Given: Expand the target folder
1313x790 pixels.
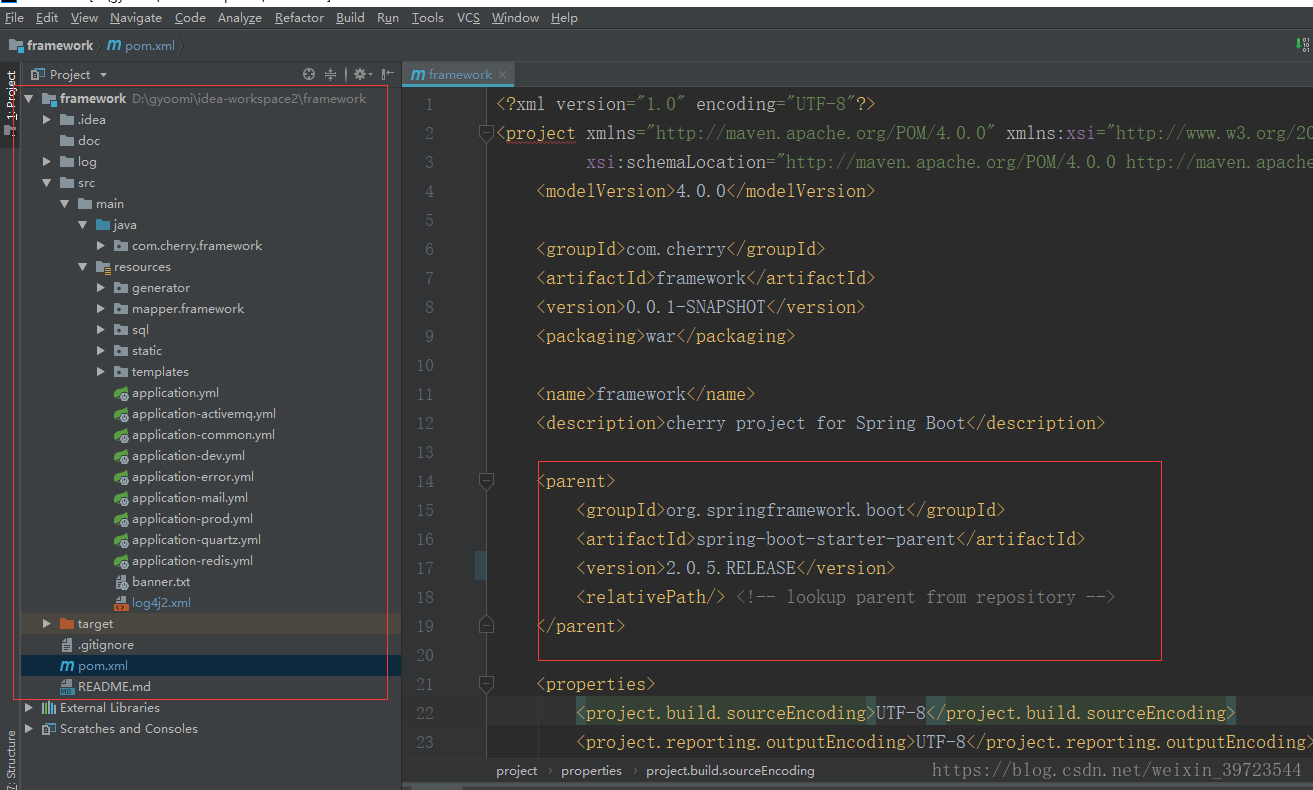Looking at the screenshot, I should click(x=47, y=624).
